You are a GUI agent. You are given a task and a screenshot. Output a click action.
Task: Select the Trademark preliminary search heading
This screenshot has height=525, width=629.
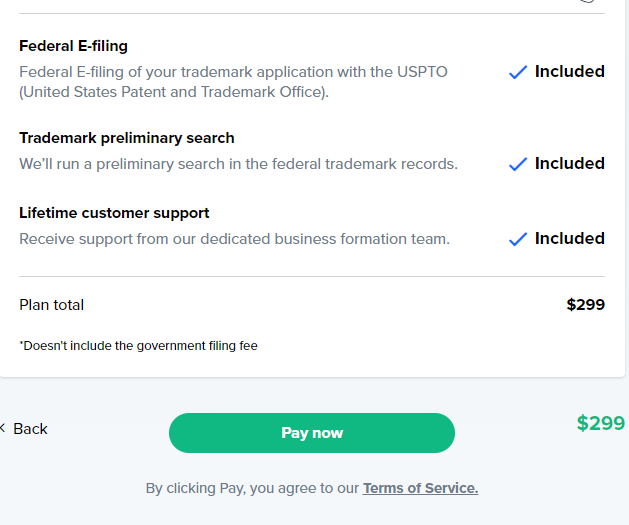[x=126, y=138]
